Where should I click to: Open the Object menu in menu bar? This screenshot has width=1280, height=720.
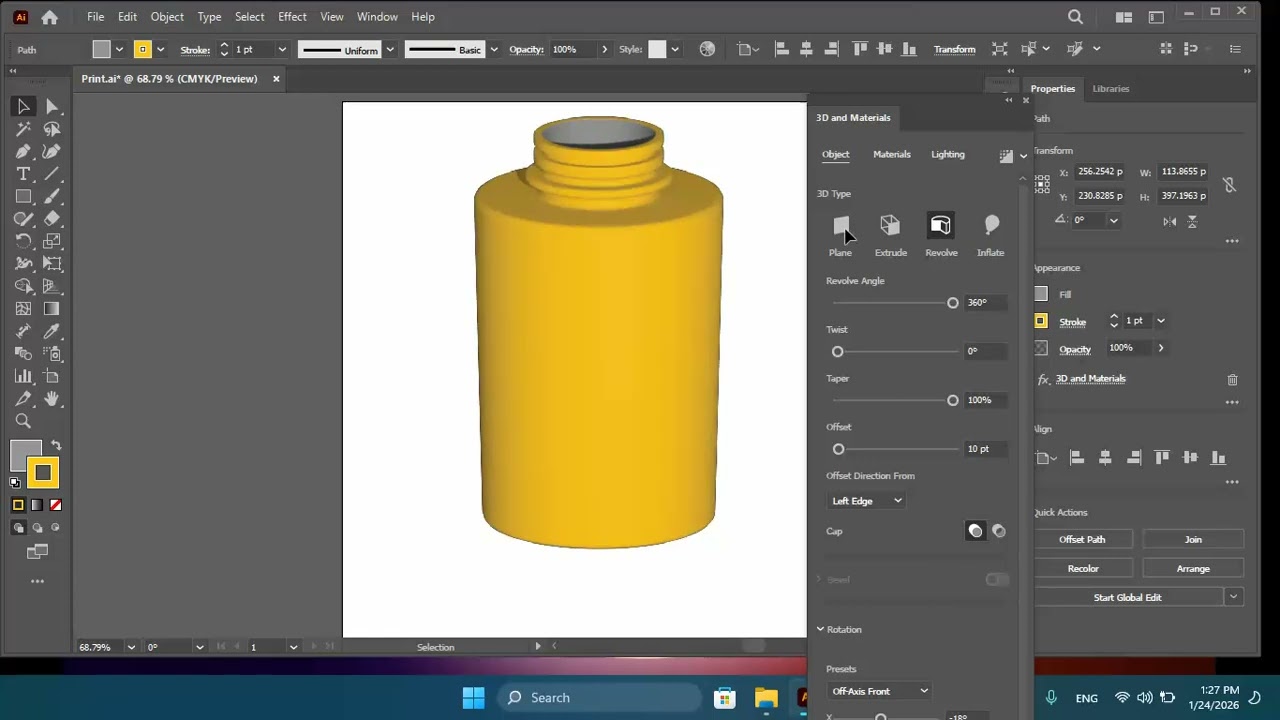[167, 17]
